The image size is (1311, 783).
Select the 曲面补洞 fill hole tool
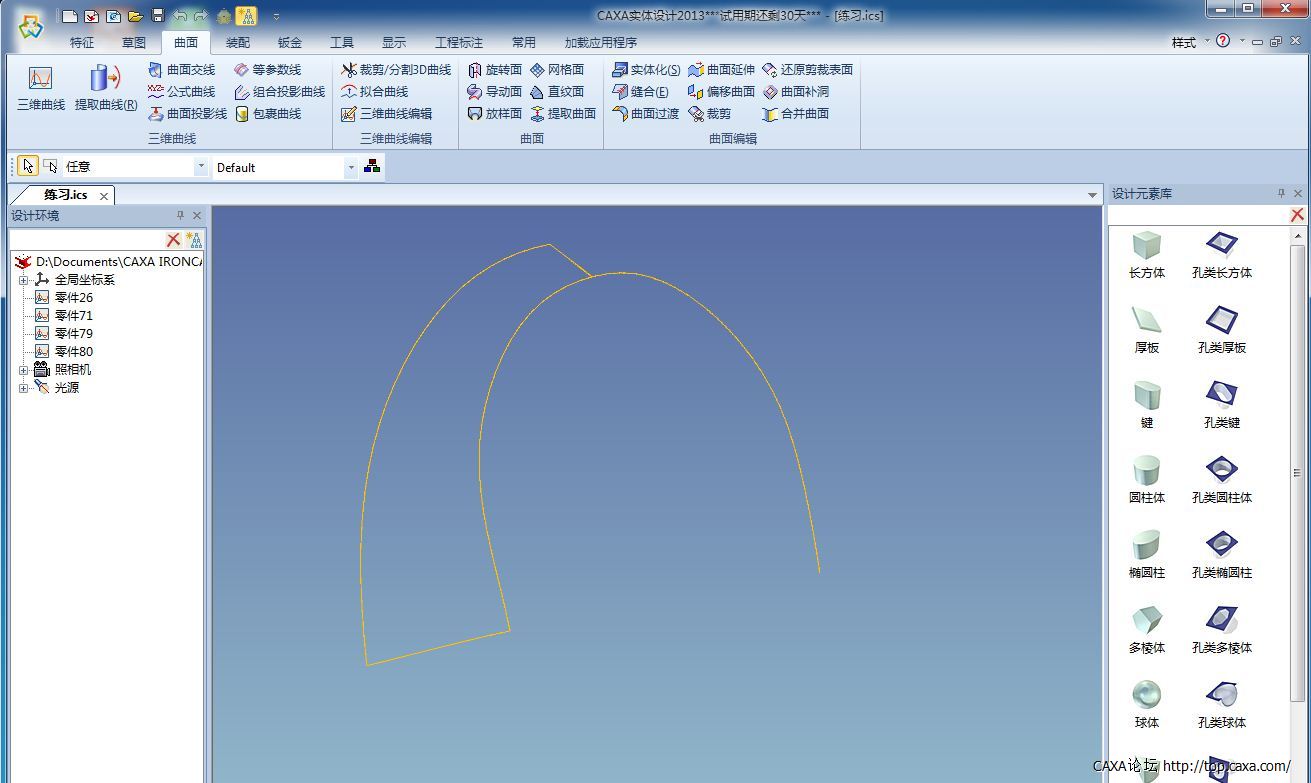pyautogui.click(x=795, y=92)
